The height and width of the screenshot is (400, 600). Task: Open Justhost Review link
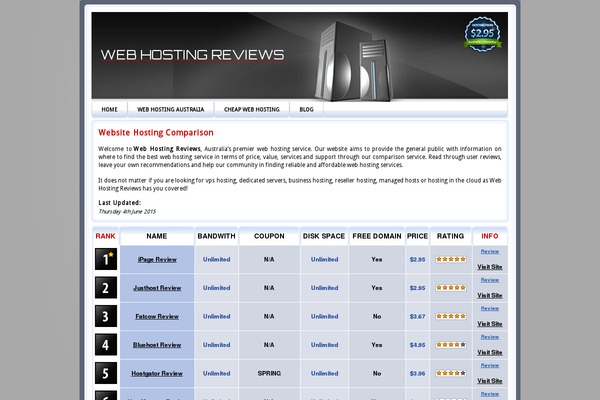point(157,288)
